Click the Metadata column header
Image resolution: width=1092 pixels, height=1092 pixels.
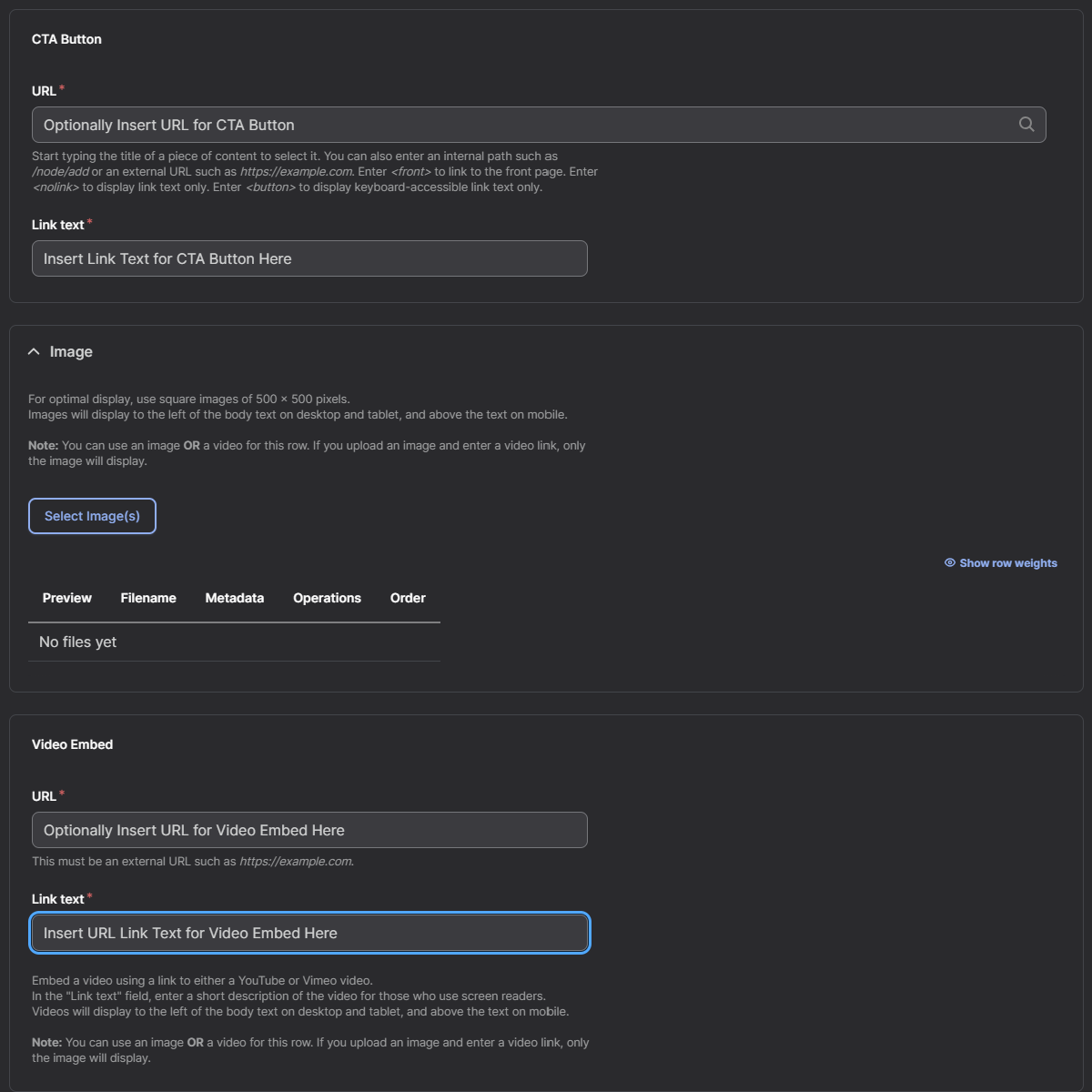(235, 598)
